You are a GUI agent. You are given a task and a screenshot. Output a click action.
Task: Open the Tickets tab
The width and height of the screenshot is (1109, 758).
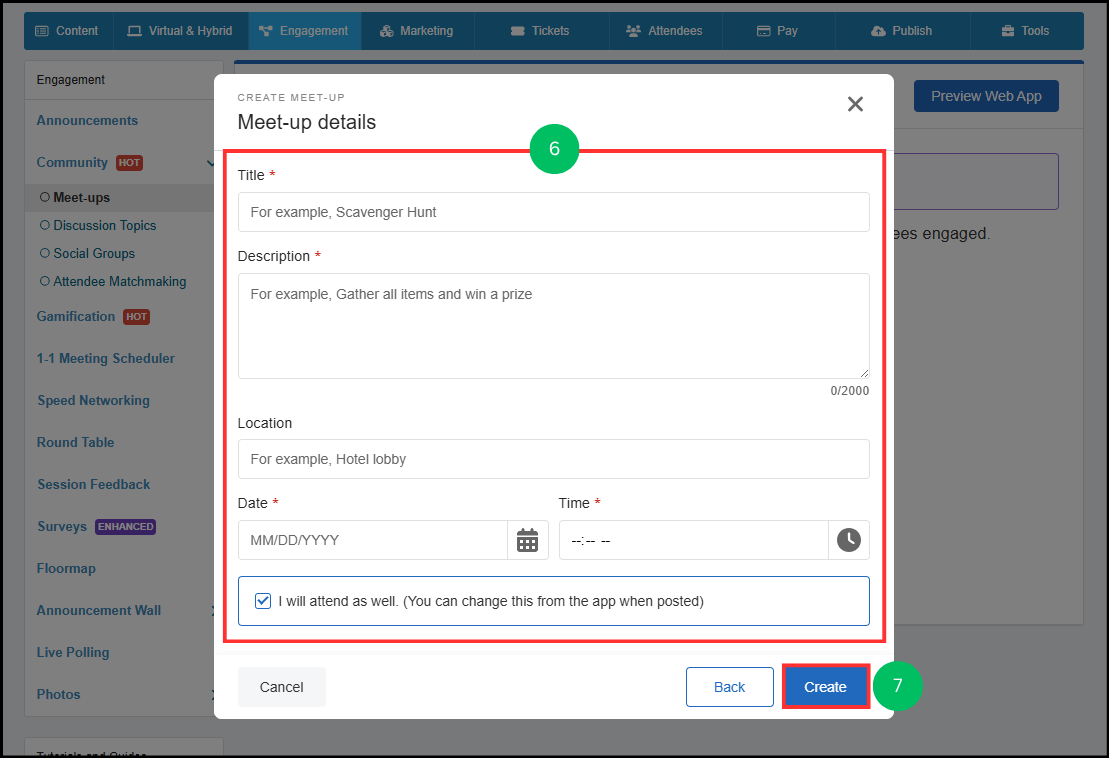pyautogui.click(x=541, y=31)
